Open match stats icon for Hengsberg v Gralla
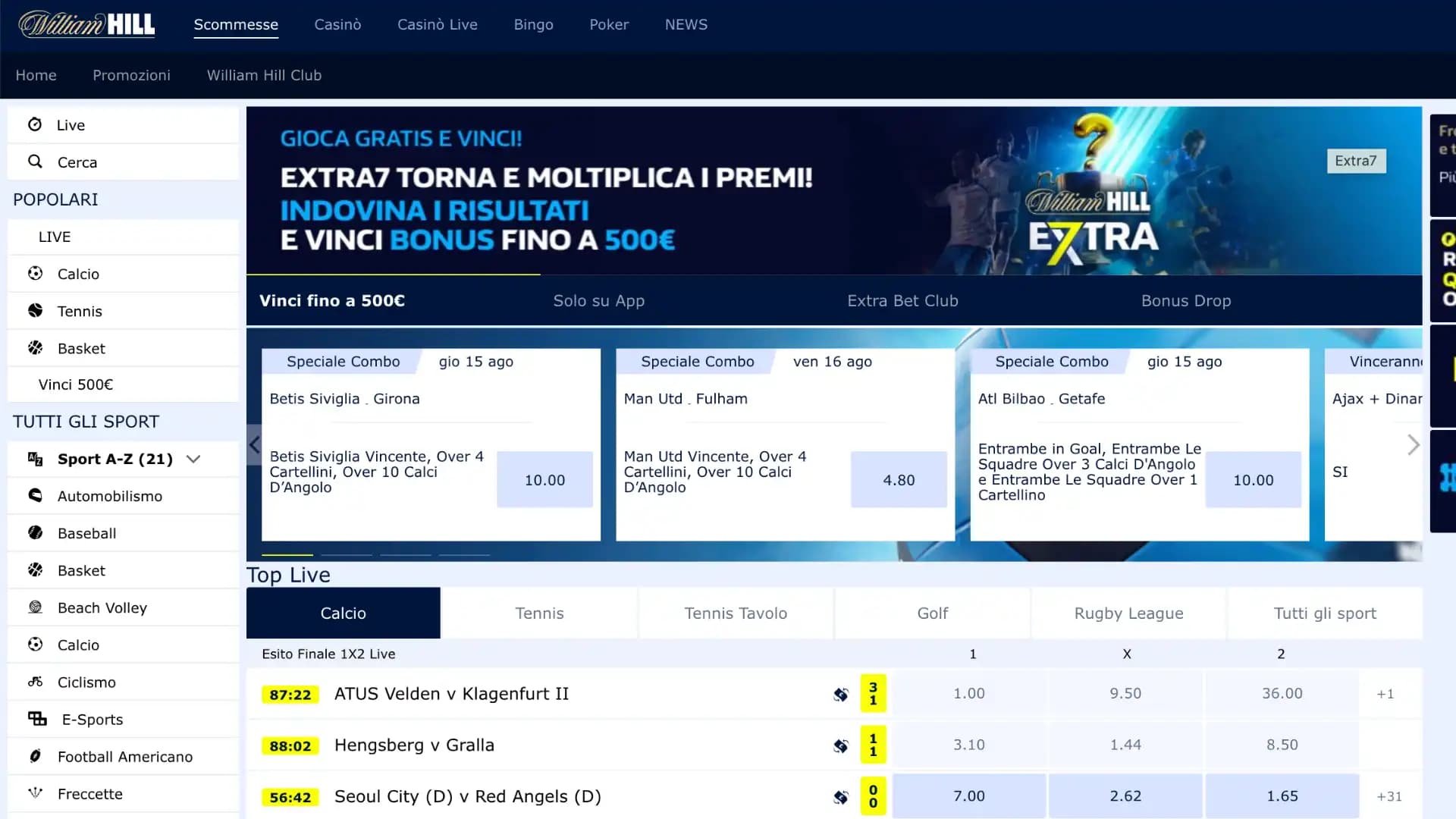 (x=840, y=746)
